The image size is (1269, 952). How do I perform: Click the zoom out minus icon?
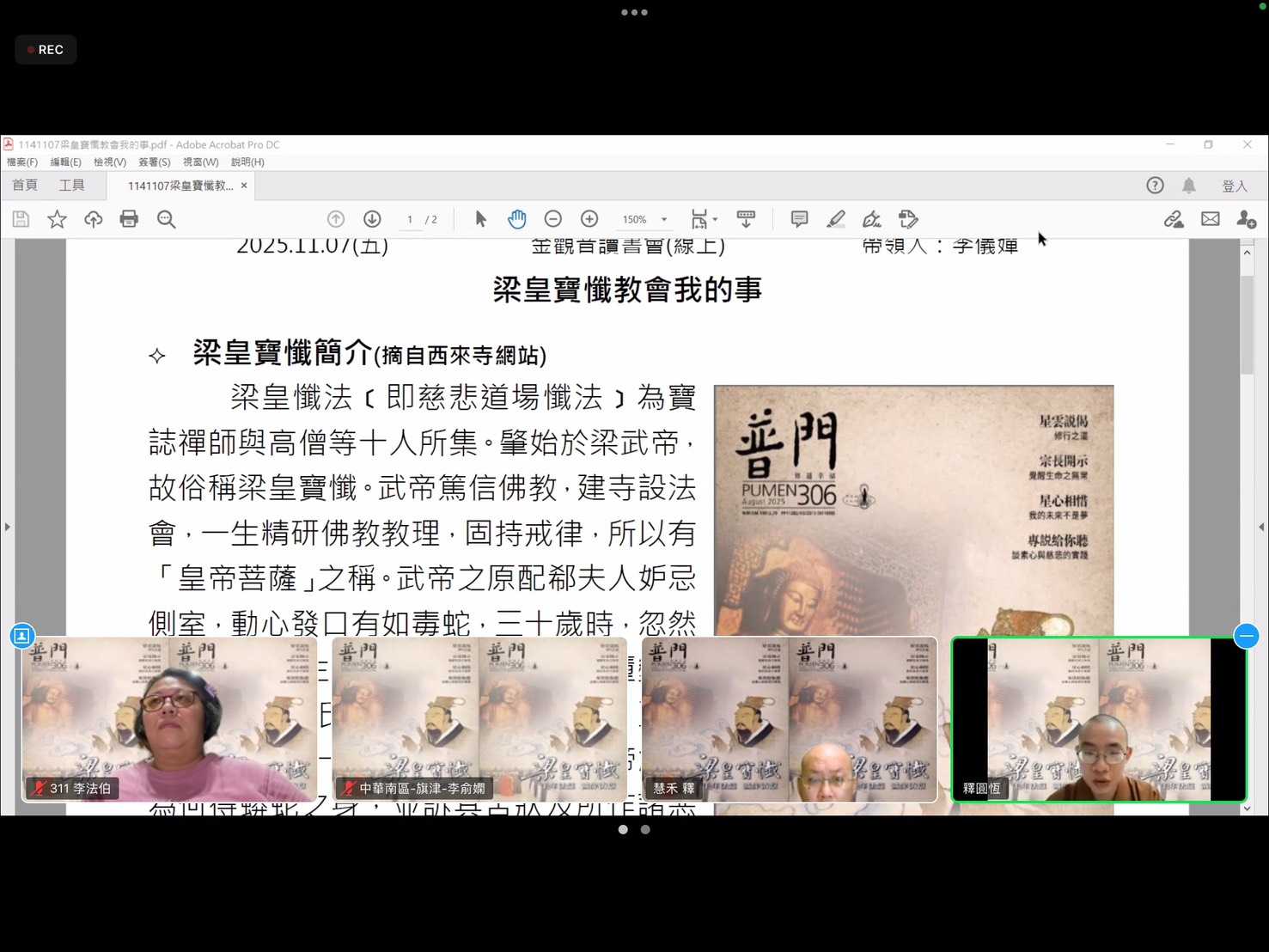click(x=553, y=219)
